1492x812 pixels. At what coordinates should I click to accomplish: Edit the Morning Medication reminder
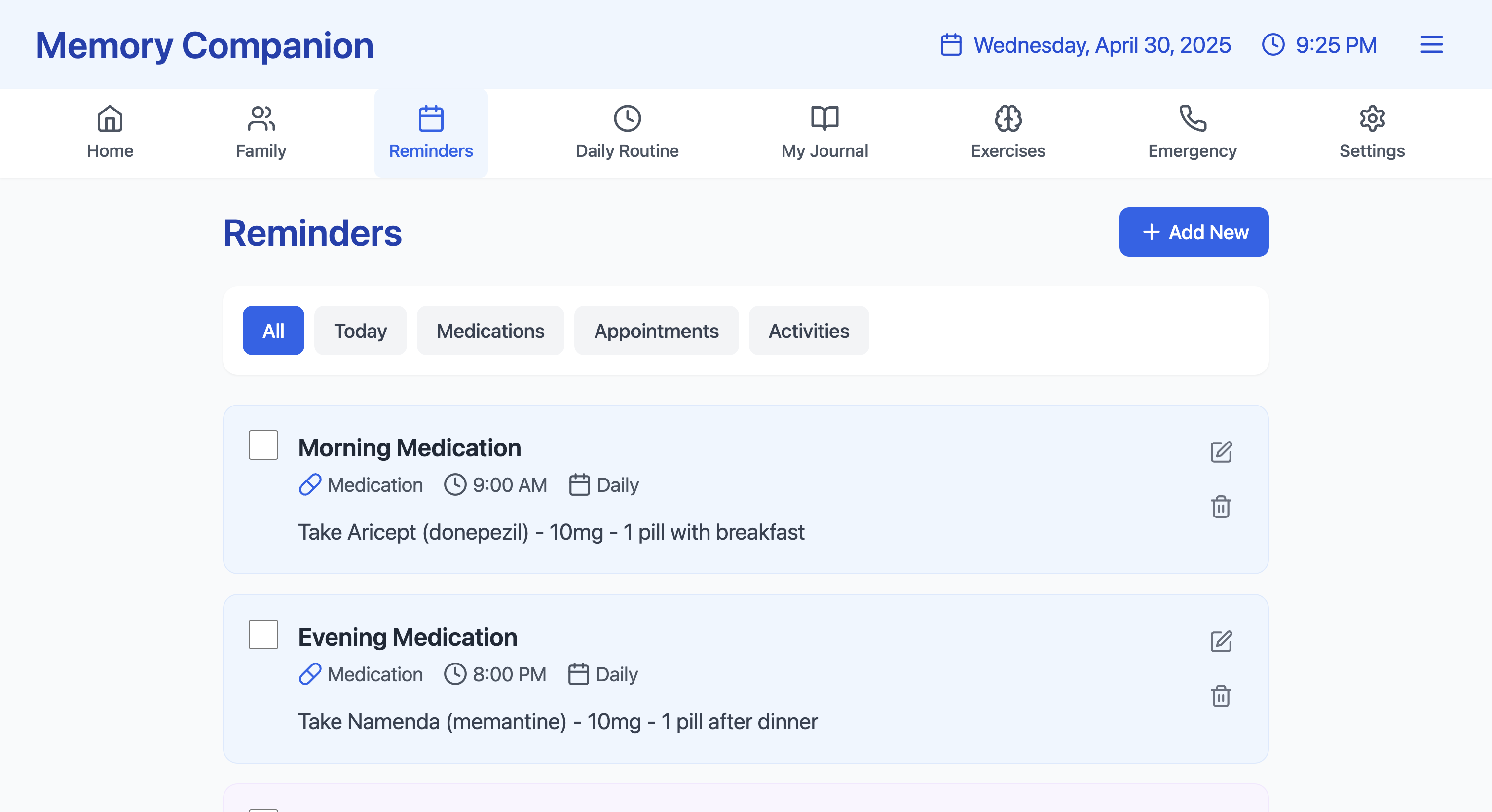(1220, 452)
